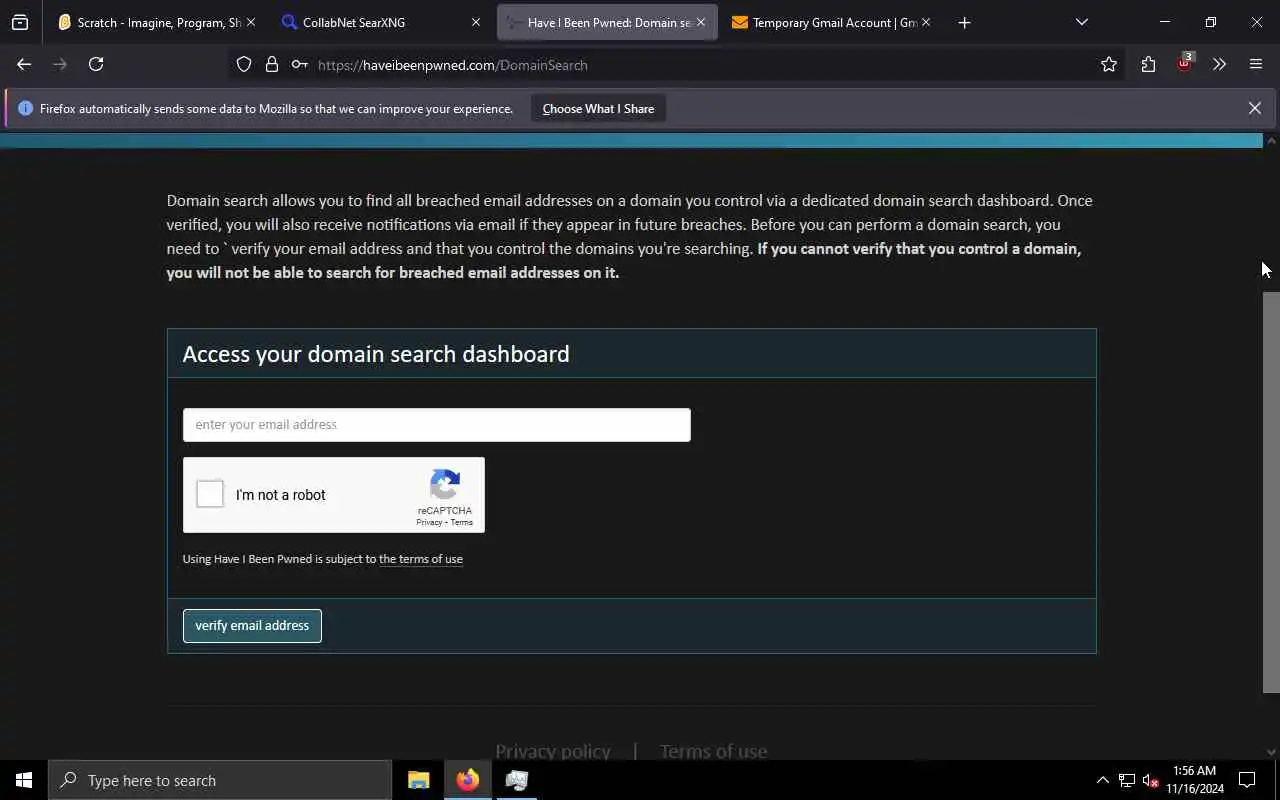The image size is (1280, 800).
Task: Click the page vertical scrollbar thumb
Action: click(x=1271, y=492)
